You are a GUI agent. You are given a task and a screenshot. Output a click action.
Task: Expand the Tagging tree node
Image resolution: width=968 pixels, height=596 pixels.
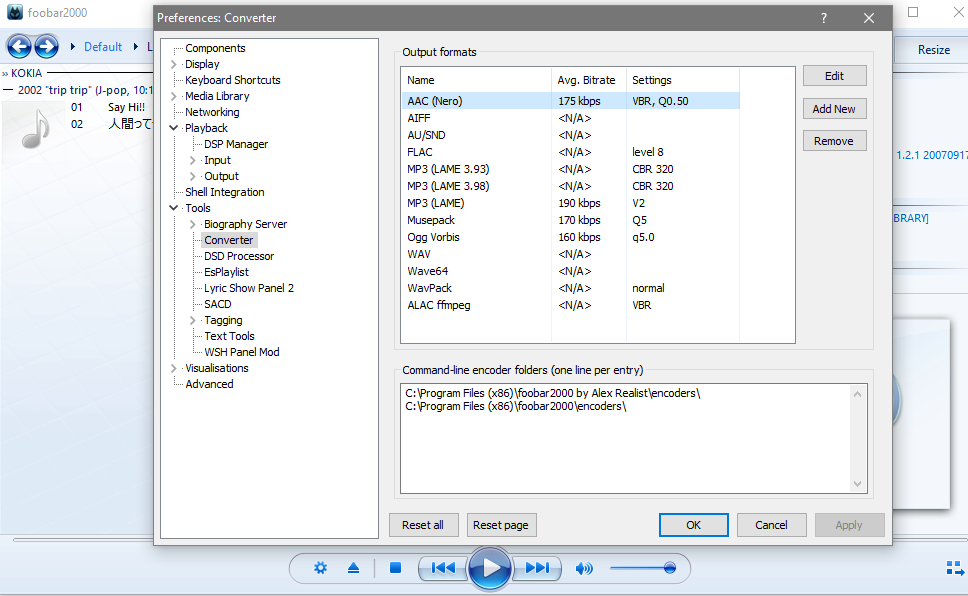(x=194, y=320)
